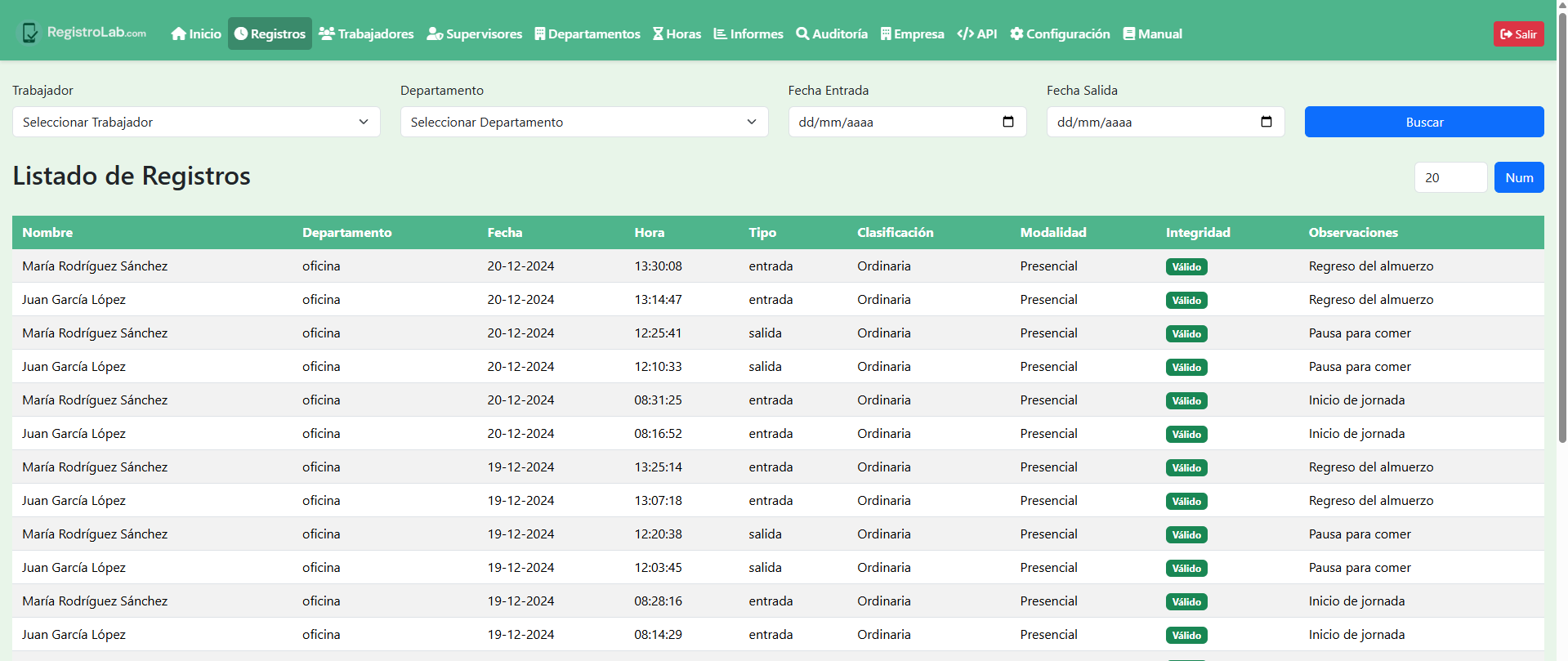Expand the Seleccionar Trabajador dropdown
This screenshot has height=661, width=1568.
click(196, 122)
